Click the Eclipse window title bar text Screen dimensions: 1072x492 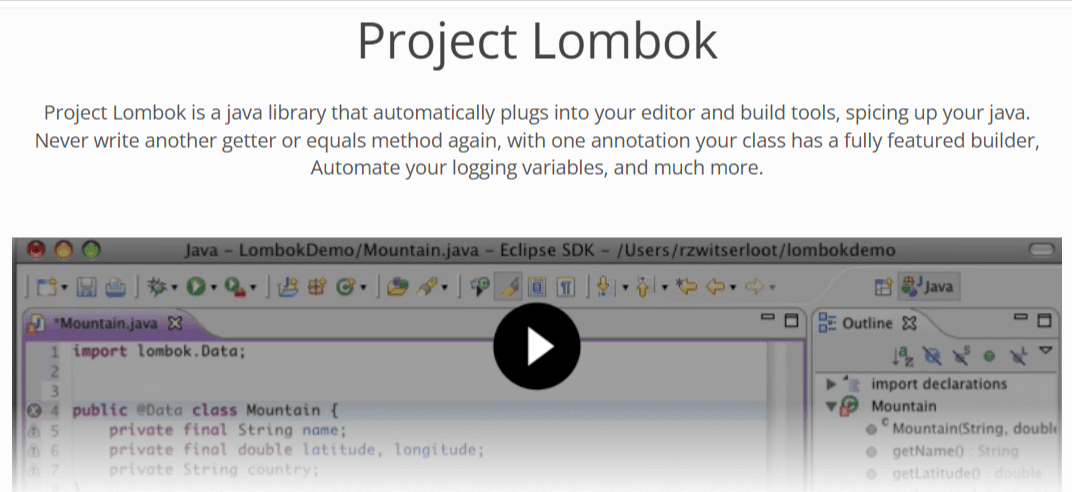539,249
